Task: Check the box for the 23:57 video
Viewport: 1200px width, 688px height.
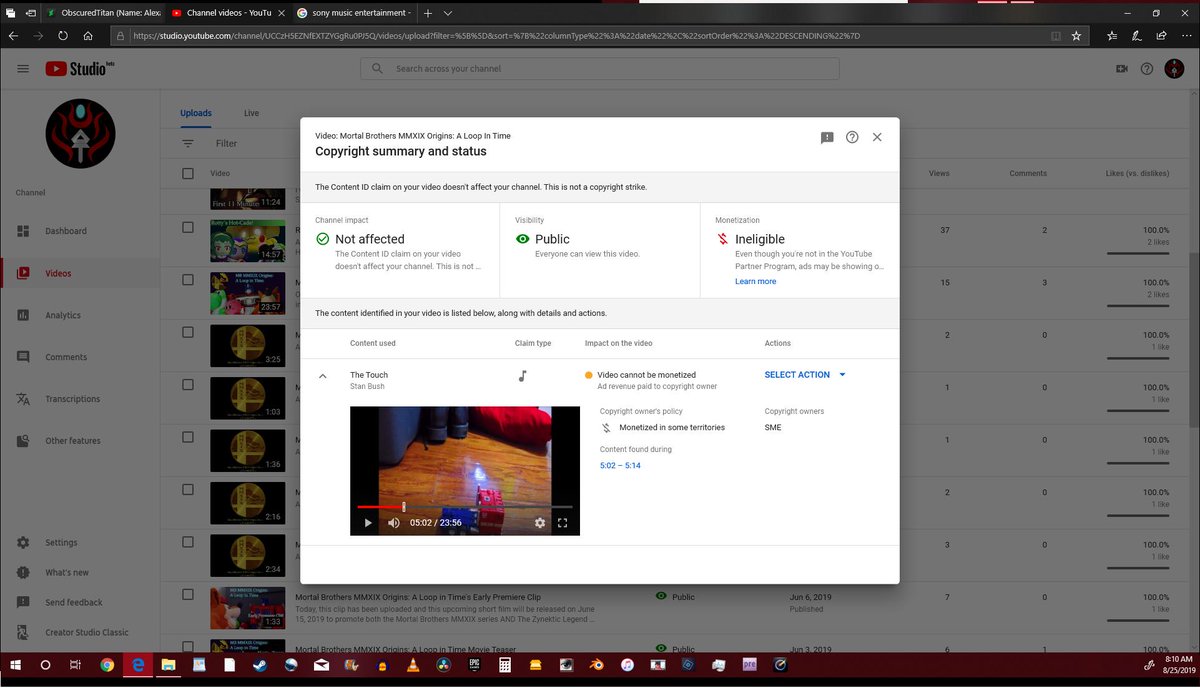Action: click(188, 280)
